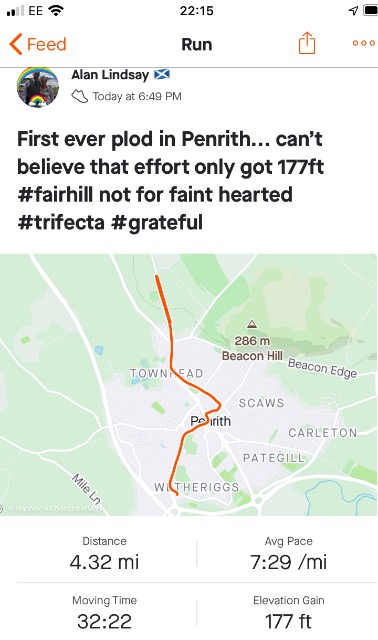The height and width of the screenshot is (640, 378).
Task: Tap the Distance 4.32 mi stat
Action: tap(105, 555)
